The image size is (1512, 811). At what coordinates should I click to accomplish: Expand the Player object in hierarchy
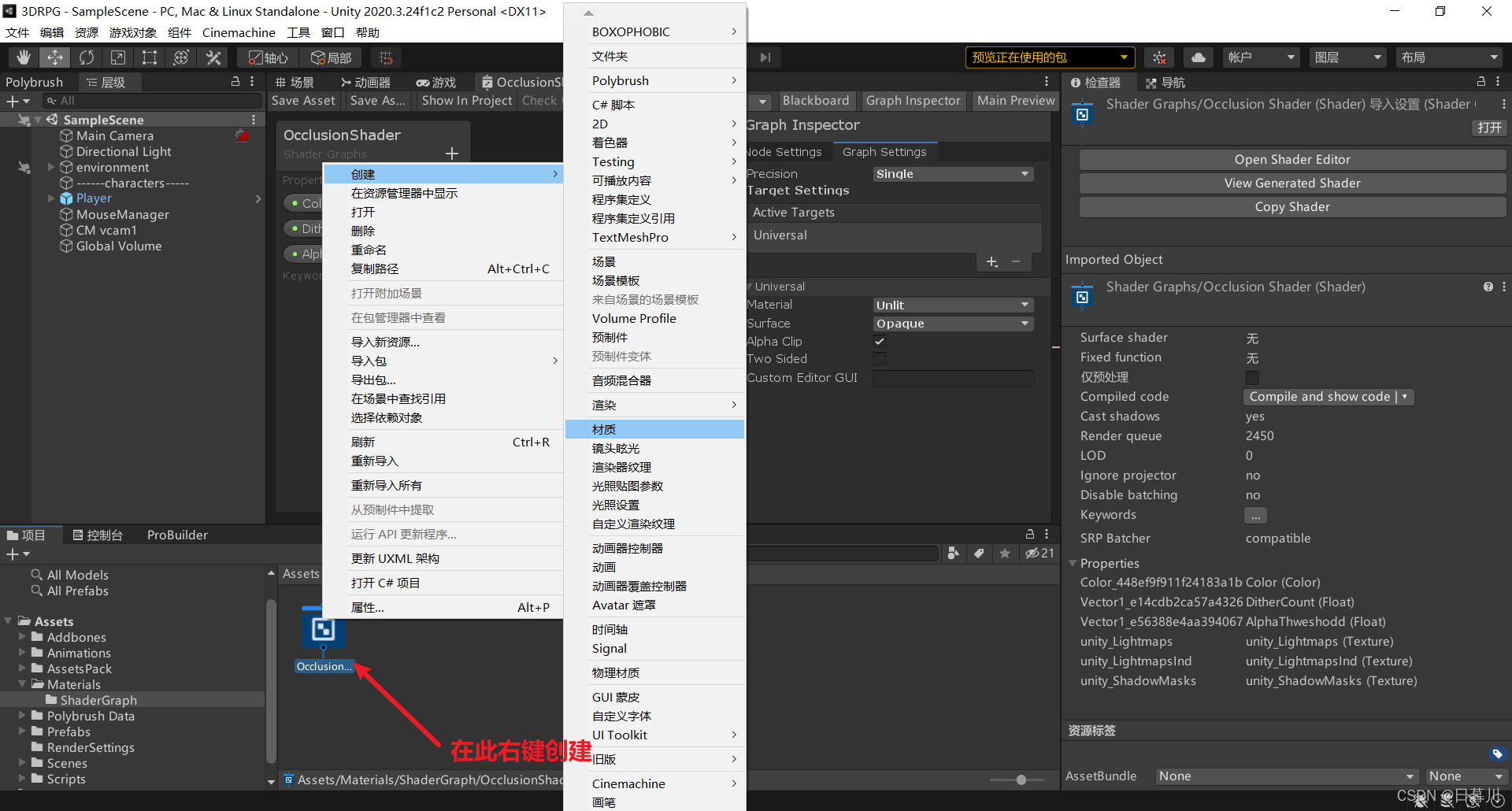(x=51, y=198)
